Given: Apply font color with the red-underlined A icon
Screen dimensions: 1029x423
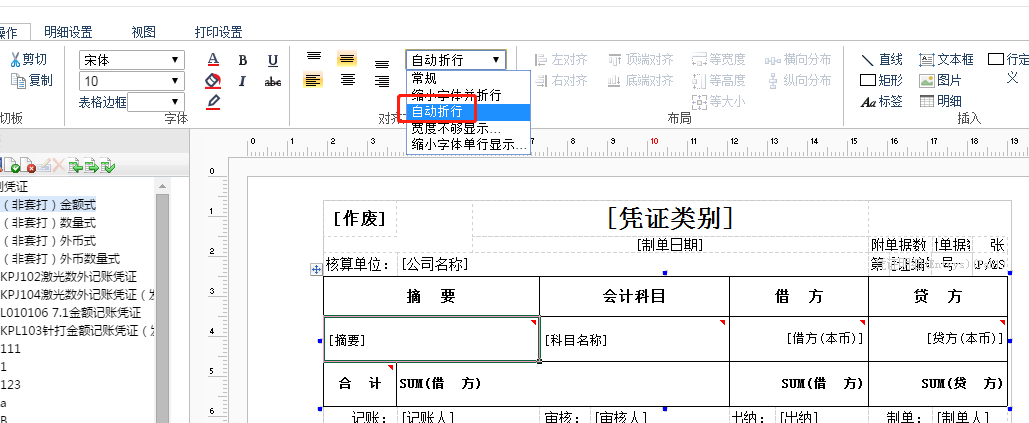Looking at the screenshot, I should [x=213, y=60].
